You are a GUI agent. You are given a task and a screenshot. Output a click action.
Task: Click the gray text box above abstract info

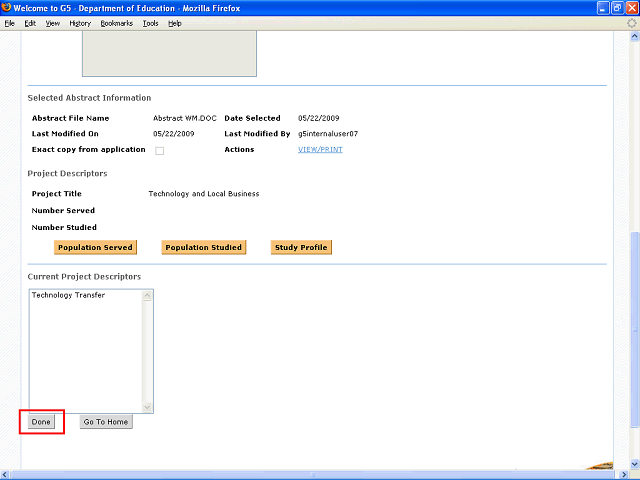[x=169, y=53]
